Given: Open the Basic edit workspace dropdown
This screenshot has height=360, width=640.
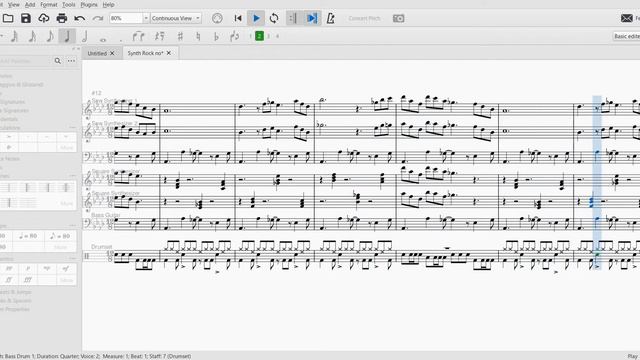Looking at the screenshot, I should (x=626, y=36).
